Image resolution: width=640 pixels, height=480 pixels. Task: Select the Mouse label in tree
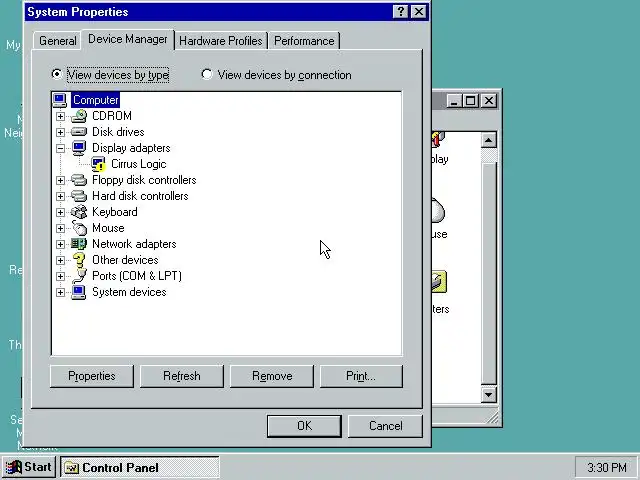tap(108, 228)
